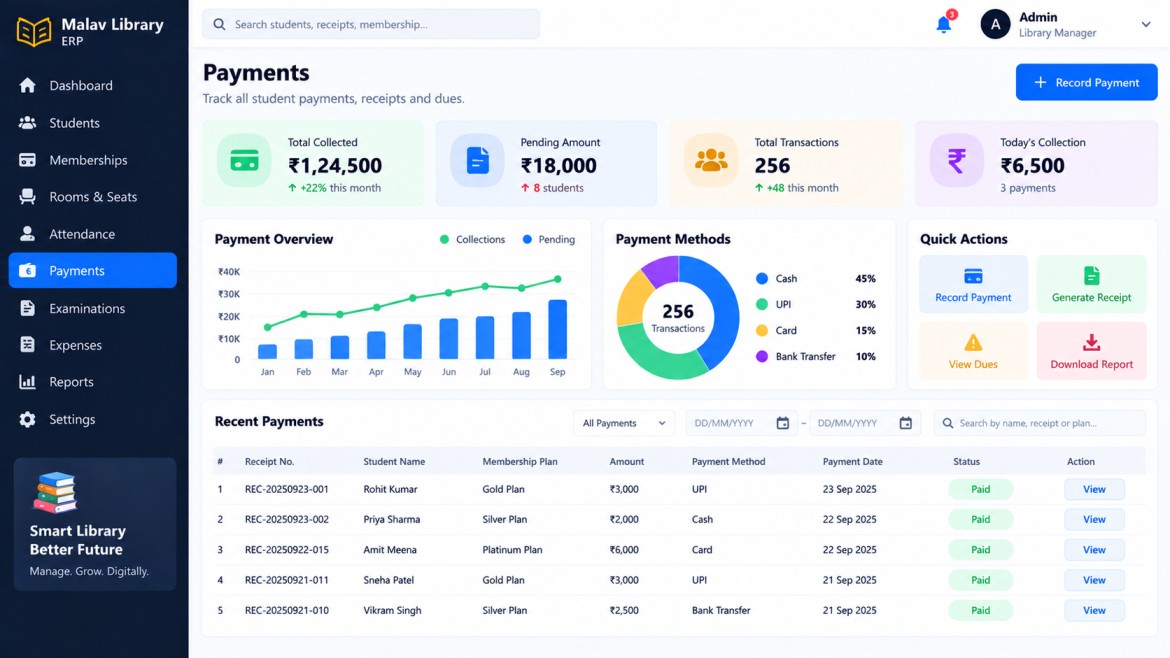Click the Today's Collection rupee icon
Image resolution: width=1170 pixels, height=658 pixels.
point(957,160)
